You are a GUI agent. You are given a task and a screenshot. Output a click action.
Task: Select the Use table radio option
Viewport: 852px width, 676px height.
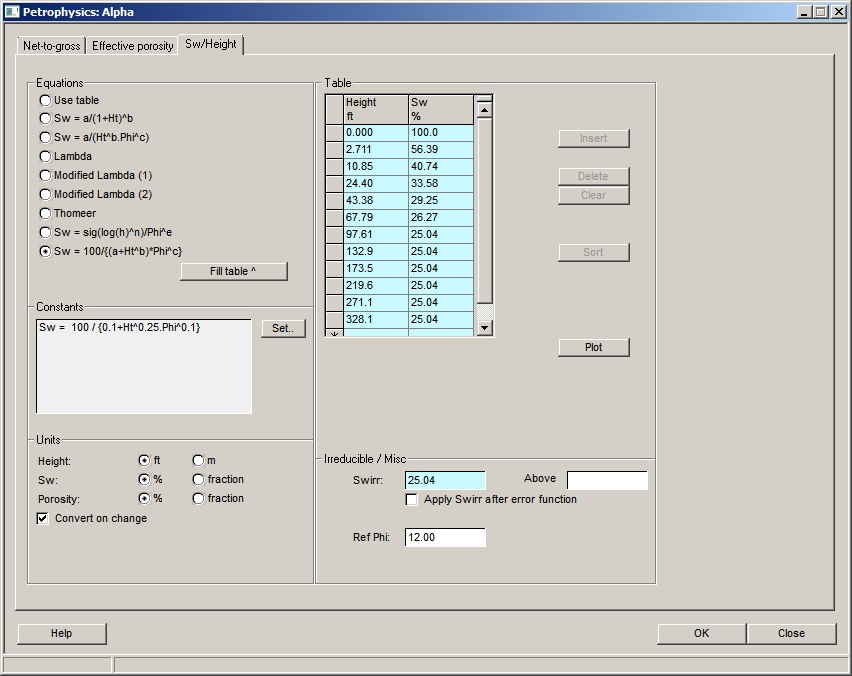pyautogui.click(x=45, y=100)
